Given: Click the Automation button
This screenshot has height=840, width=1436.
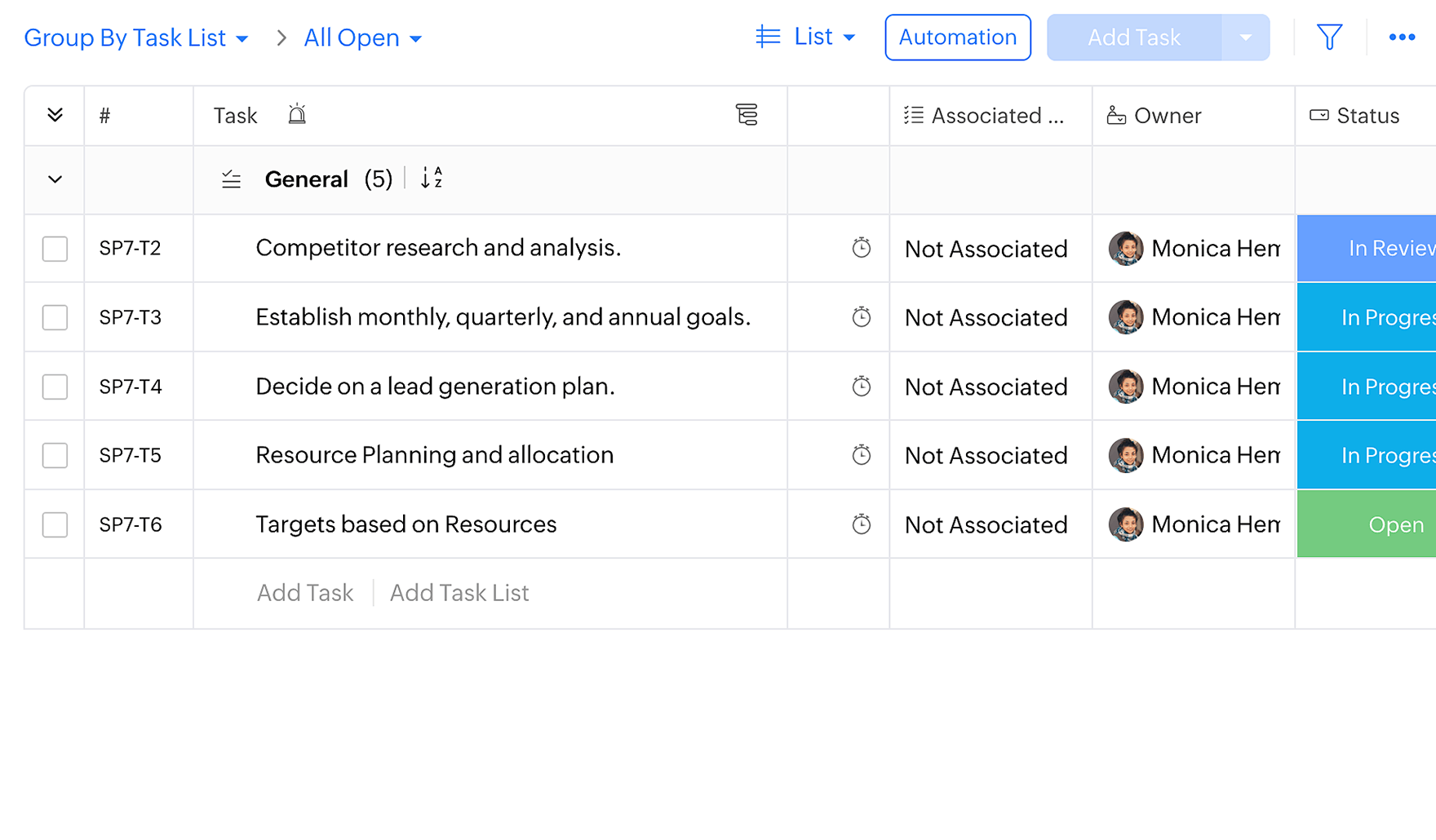Looking at the screenshot, I should point(957,38).
